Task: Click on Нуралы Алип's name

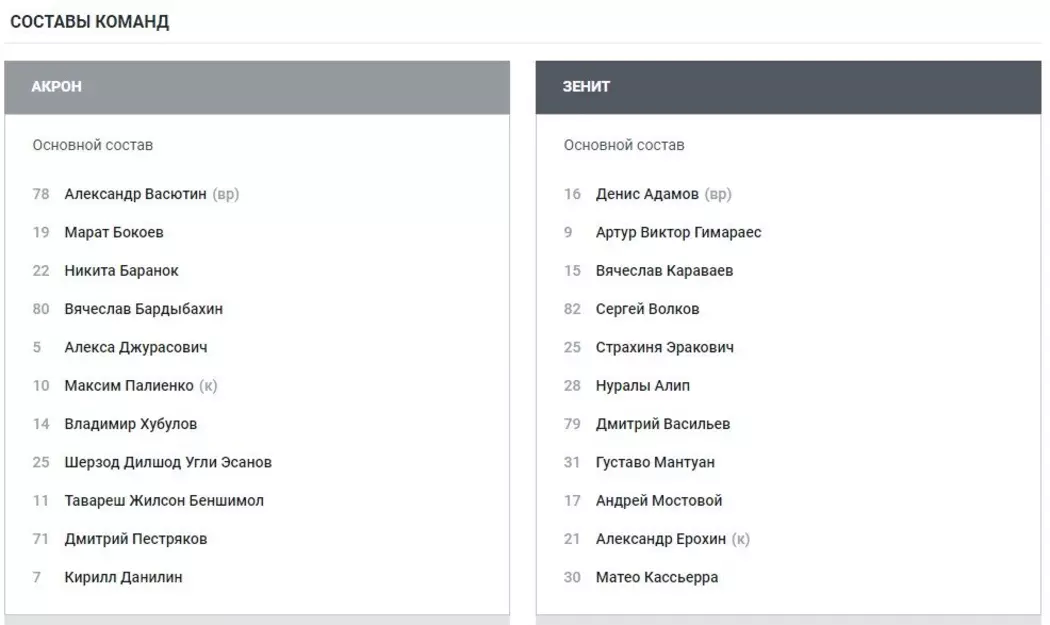Action: click(642, 386)
